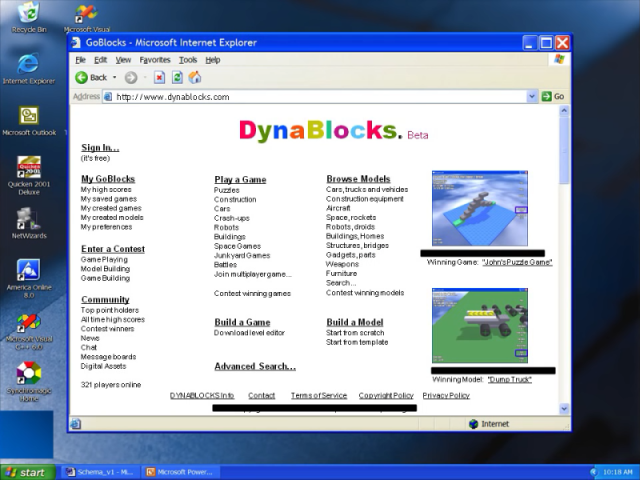The image size is (640, 480).
Task: Select the America Online 8.0 desktop icon
Action: pyautogui.click(x=29, y=279)
